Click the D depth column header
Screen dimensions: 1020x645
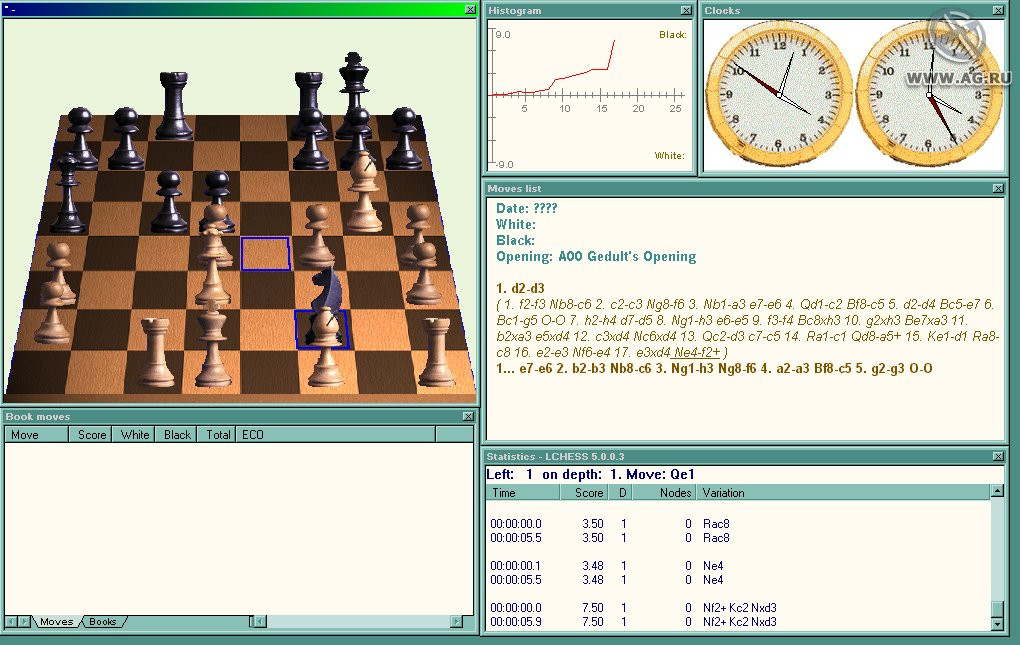(621, 493)
